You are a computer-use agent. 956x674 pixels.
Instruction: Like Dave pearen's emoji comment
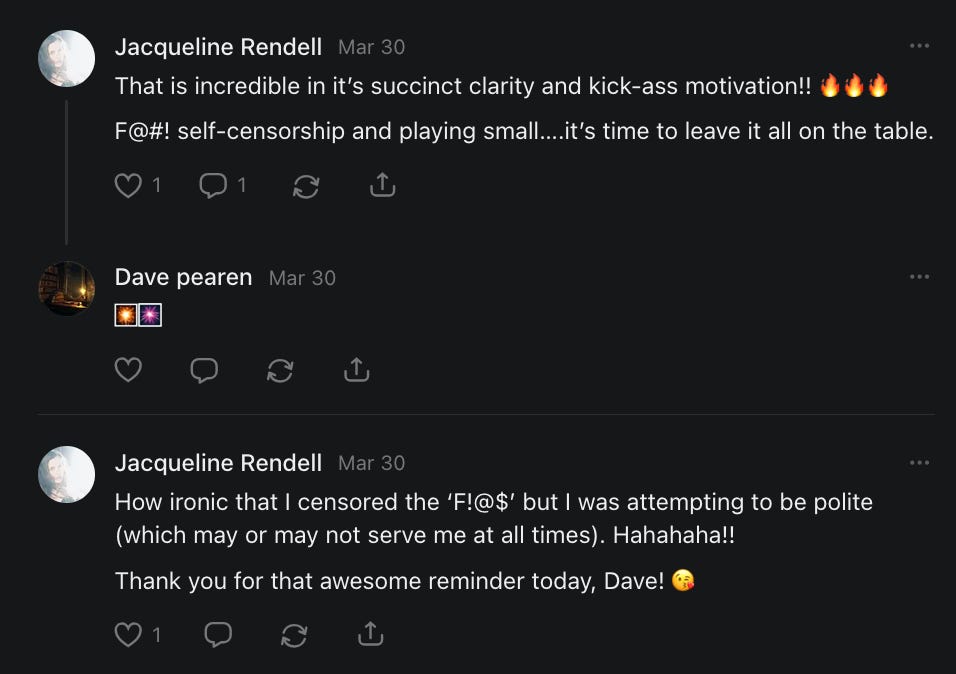click(128, 370)
